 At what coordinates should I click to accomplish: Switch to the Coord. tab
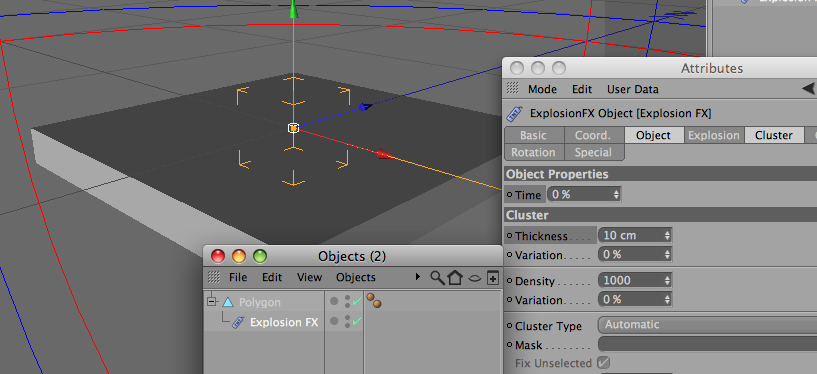(594, 135)
